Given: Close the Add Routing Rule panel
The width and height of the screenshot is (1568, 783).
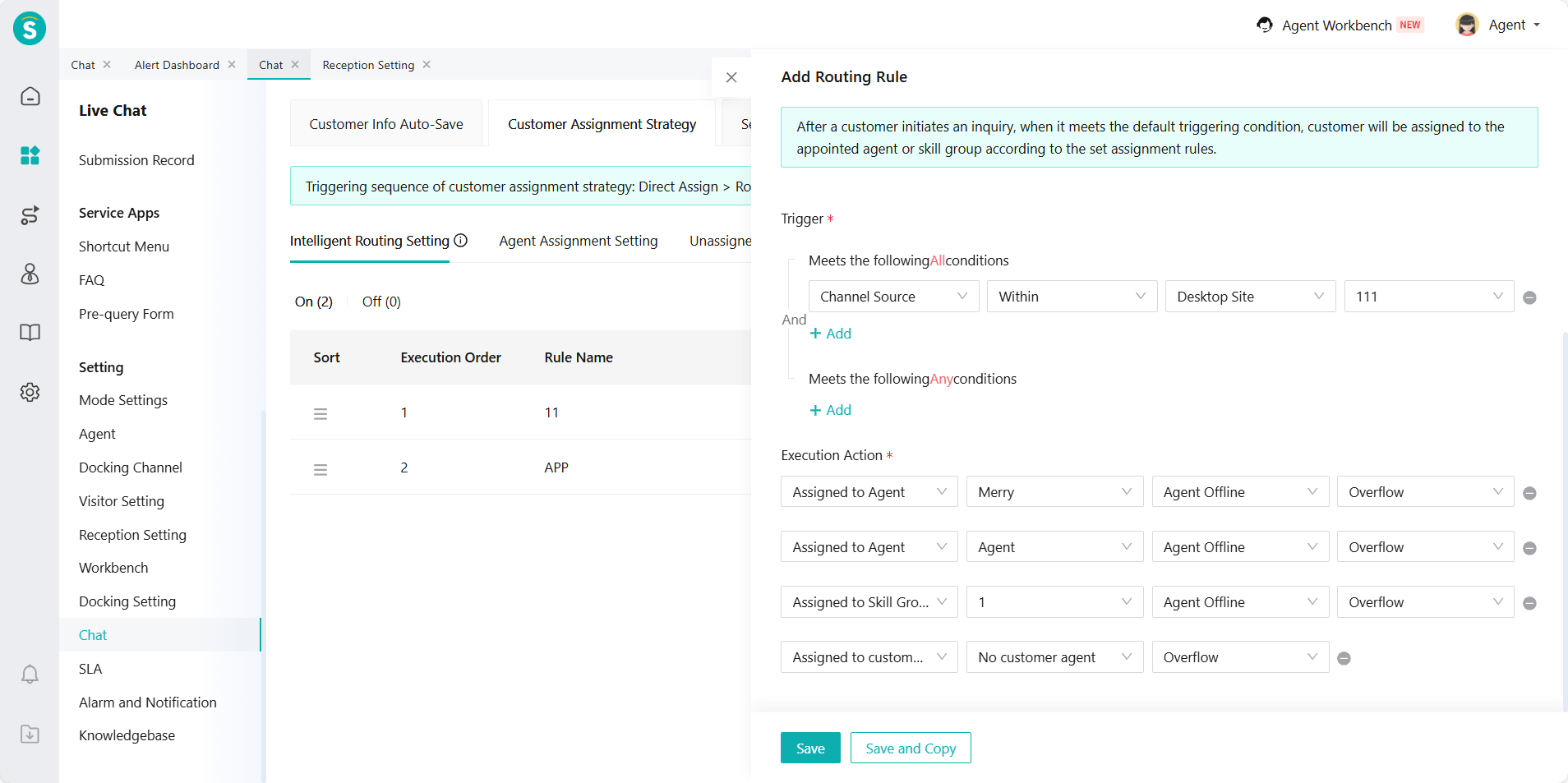Looking at the screenshot, I should (x=731, y=77).
